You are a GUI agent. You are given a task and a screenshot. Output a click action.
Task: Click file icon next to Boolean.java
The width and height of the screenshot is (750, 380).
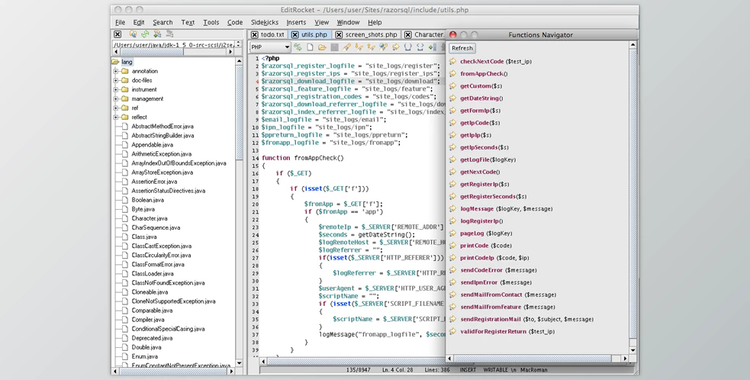[124, 200]
